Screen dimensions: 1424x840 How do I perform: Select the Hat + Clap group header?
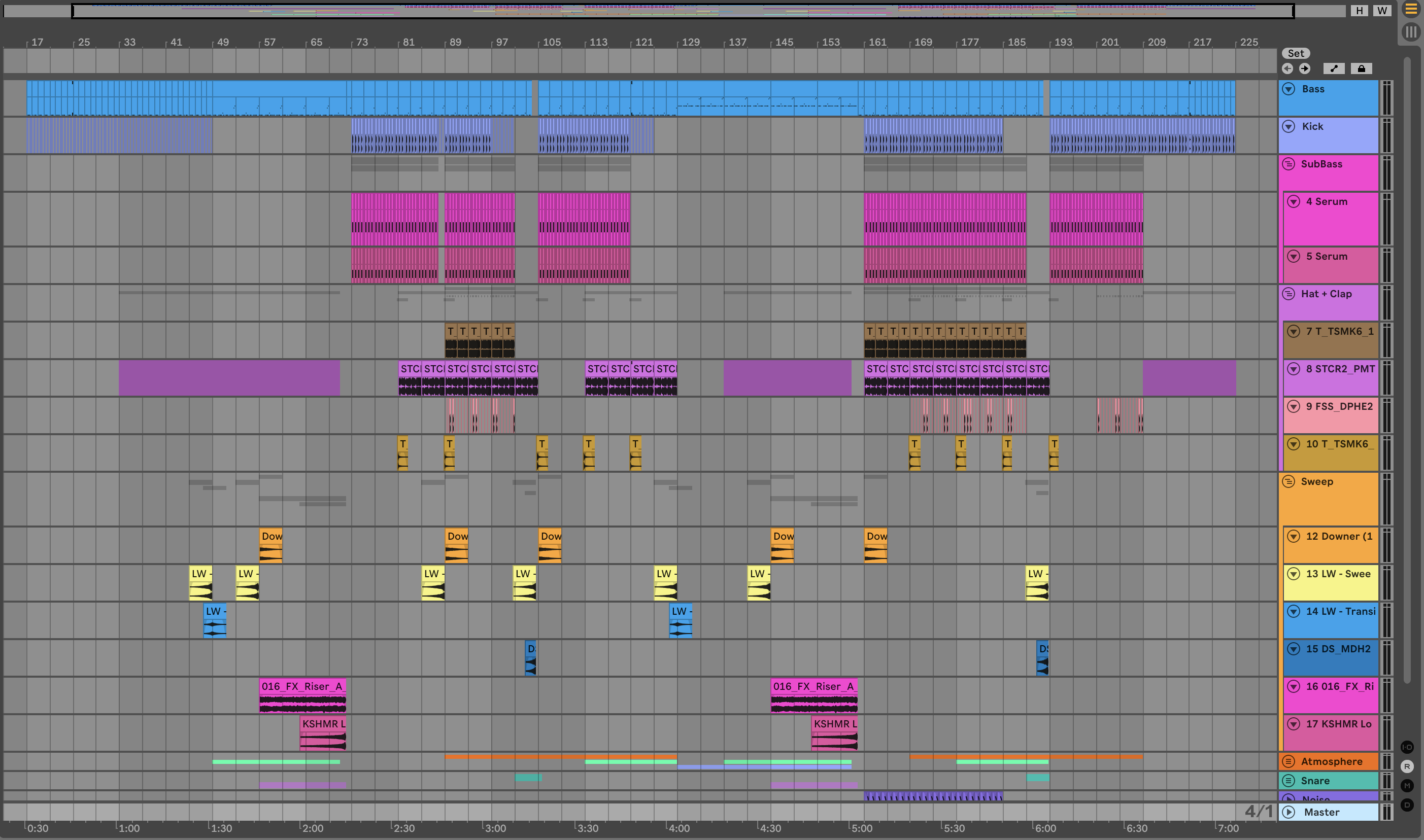(x=1326, y=294)
